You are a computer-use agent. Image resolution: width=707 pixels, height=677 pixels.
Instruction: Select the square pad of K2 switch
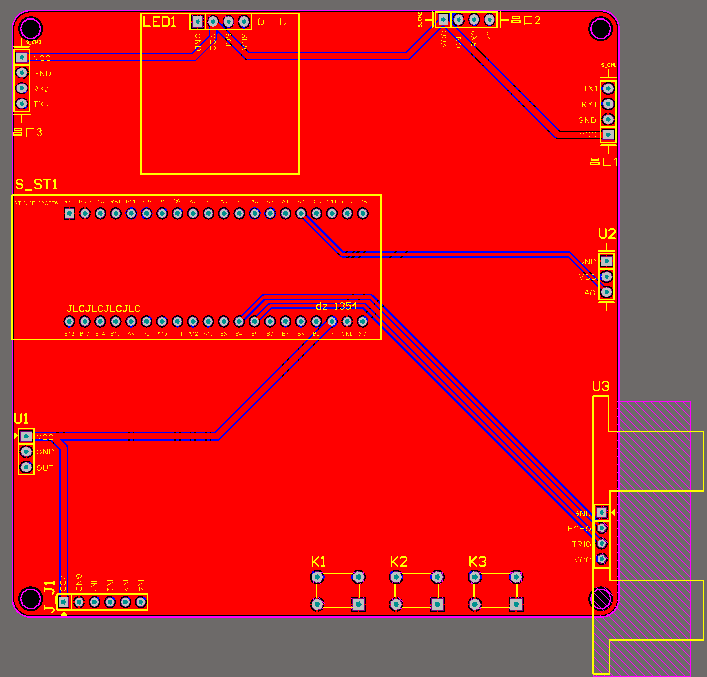pos(437,604)
